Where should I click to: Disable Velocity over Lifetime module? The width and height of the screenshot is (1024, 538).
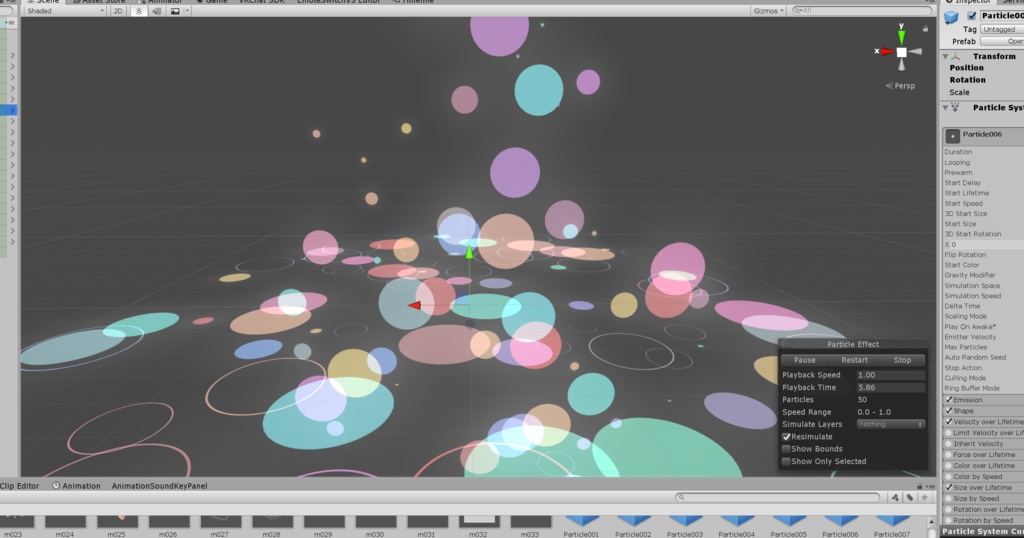tap(949, 422)
